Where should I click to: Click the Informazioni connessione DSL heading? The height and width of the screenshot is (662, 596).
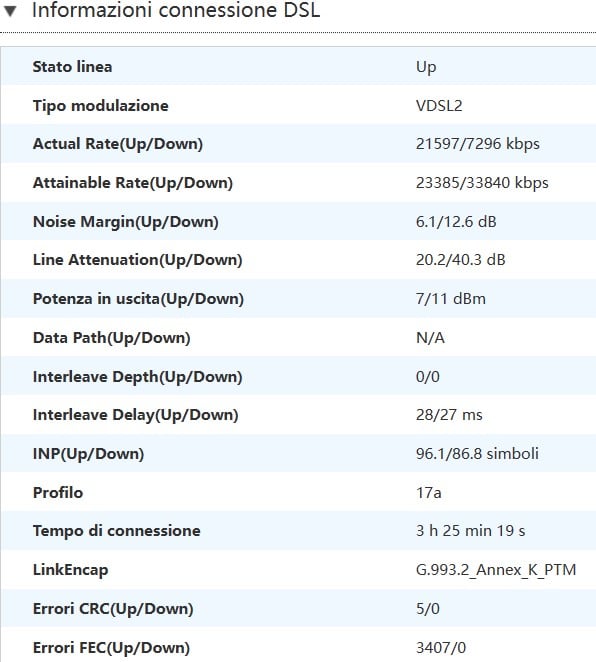(176, 10)
